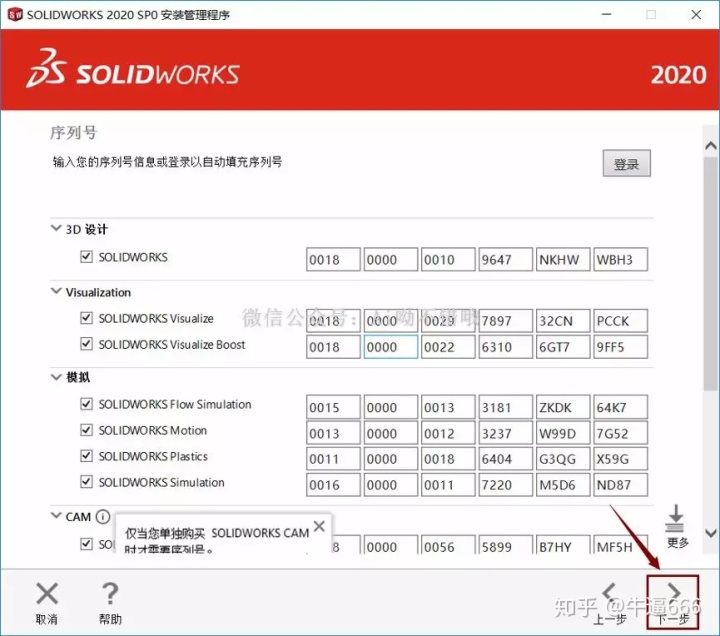Click Simulation serial field containing 0016
The height and width of the screenshot is (636, 720).
(333, 484)
